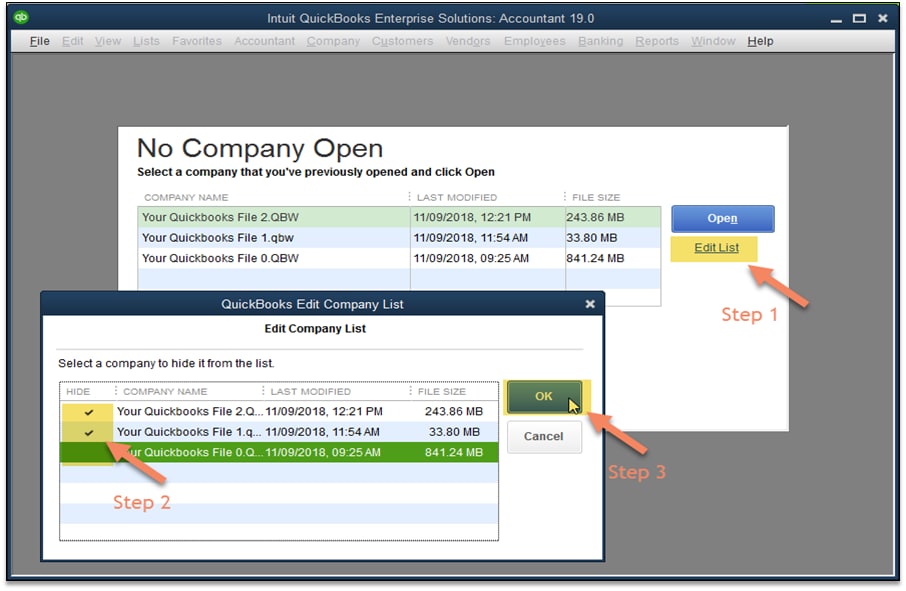Open the Banking menu

[x=600, y=41]
